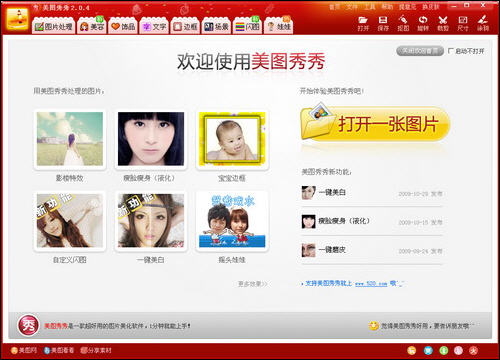Viewport: 500px width, 360px height.
Task: Click the blue share icon at bottom-right
Action: click(x=428, y=350)
